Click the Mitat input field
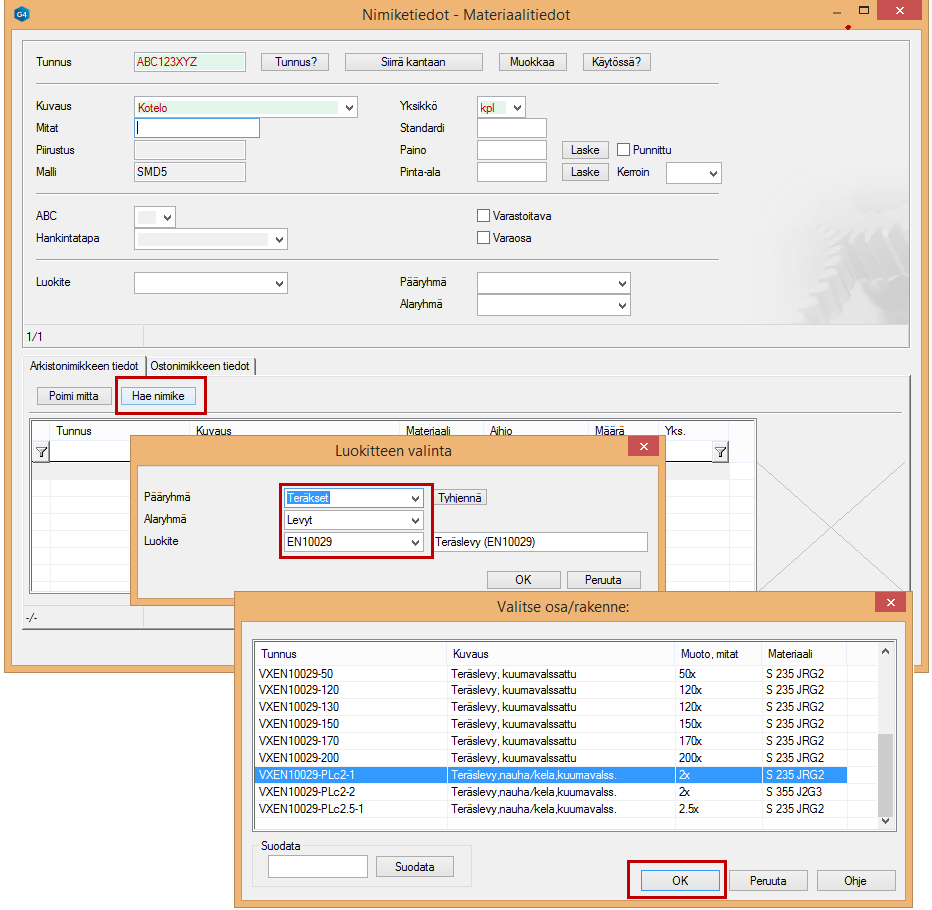932x910 pixels. pyautogui.click(x=197, y=128)
